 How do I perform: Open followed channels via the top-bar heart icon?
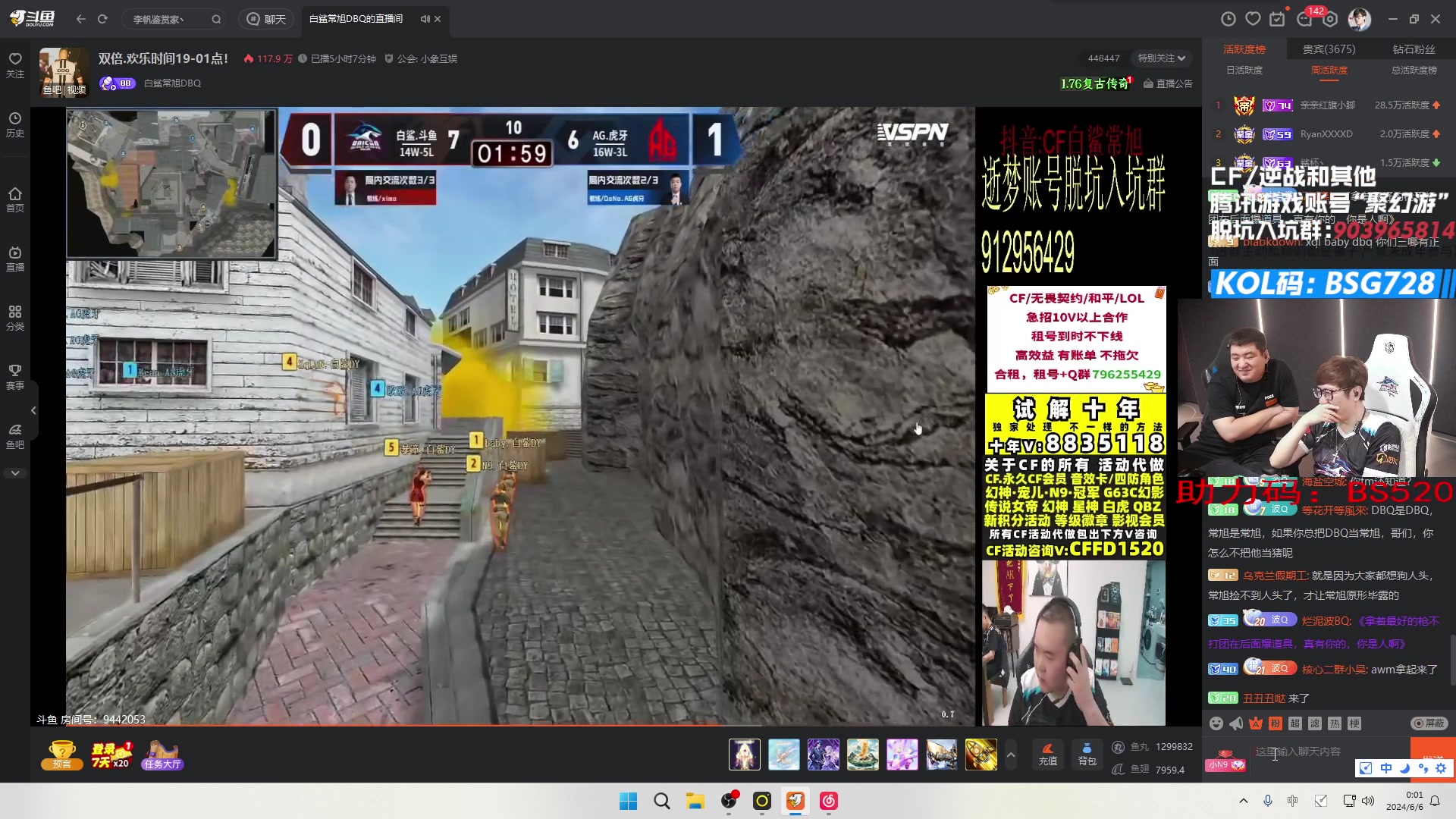pyautogui.click(x=1253, y=19)
